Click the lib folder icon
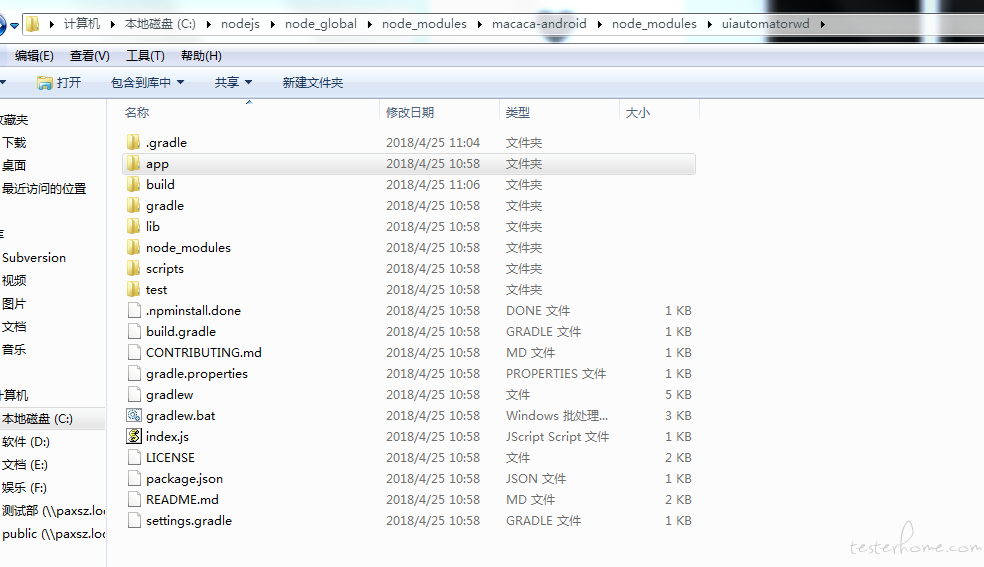This screenshot has width=984, height=567. [x=133, y=226]
